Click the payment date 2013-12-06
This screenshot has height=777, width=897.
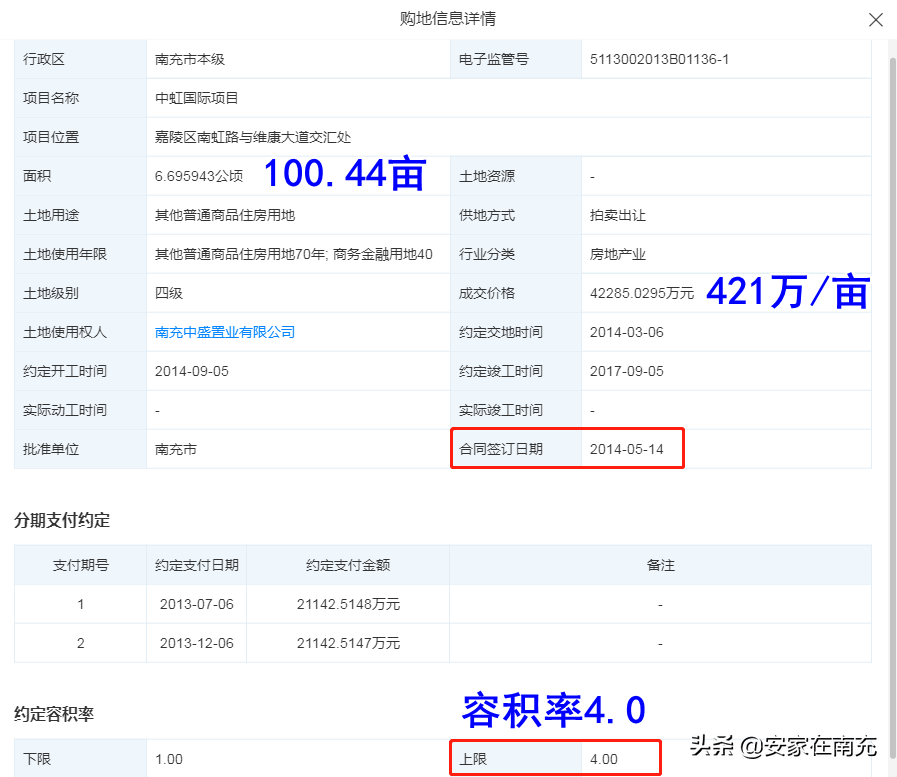coord(196,643)
